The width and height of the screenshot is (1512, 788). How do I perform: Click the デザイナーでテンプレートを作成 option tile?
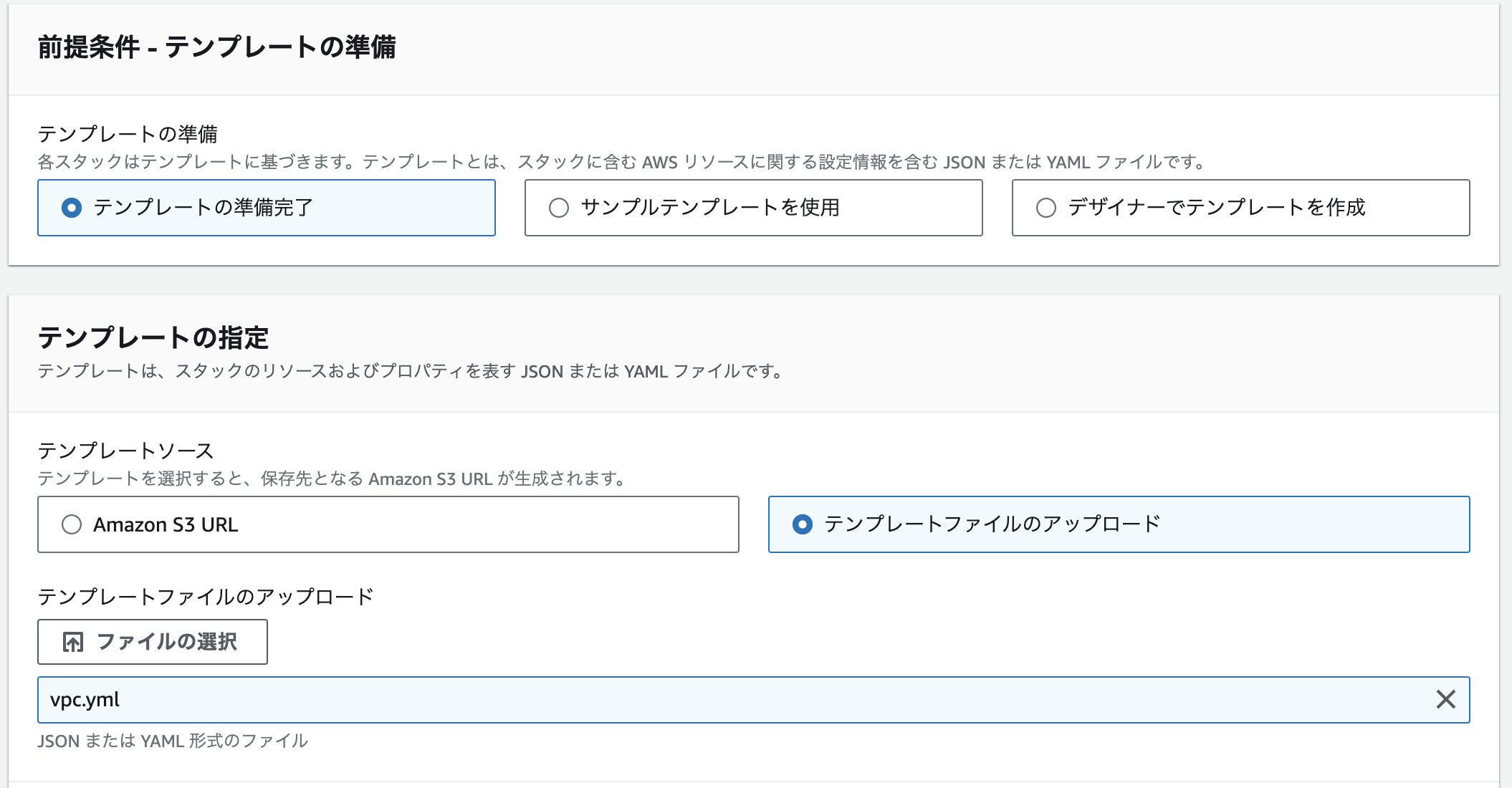click(1240, 208)
